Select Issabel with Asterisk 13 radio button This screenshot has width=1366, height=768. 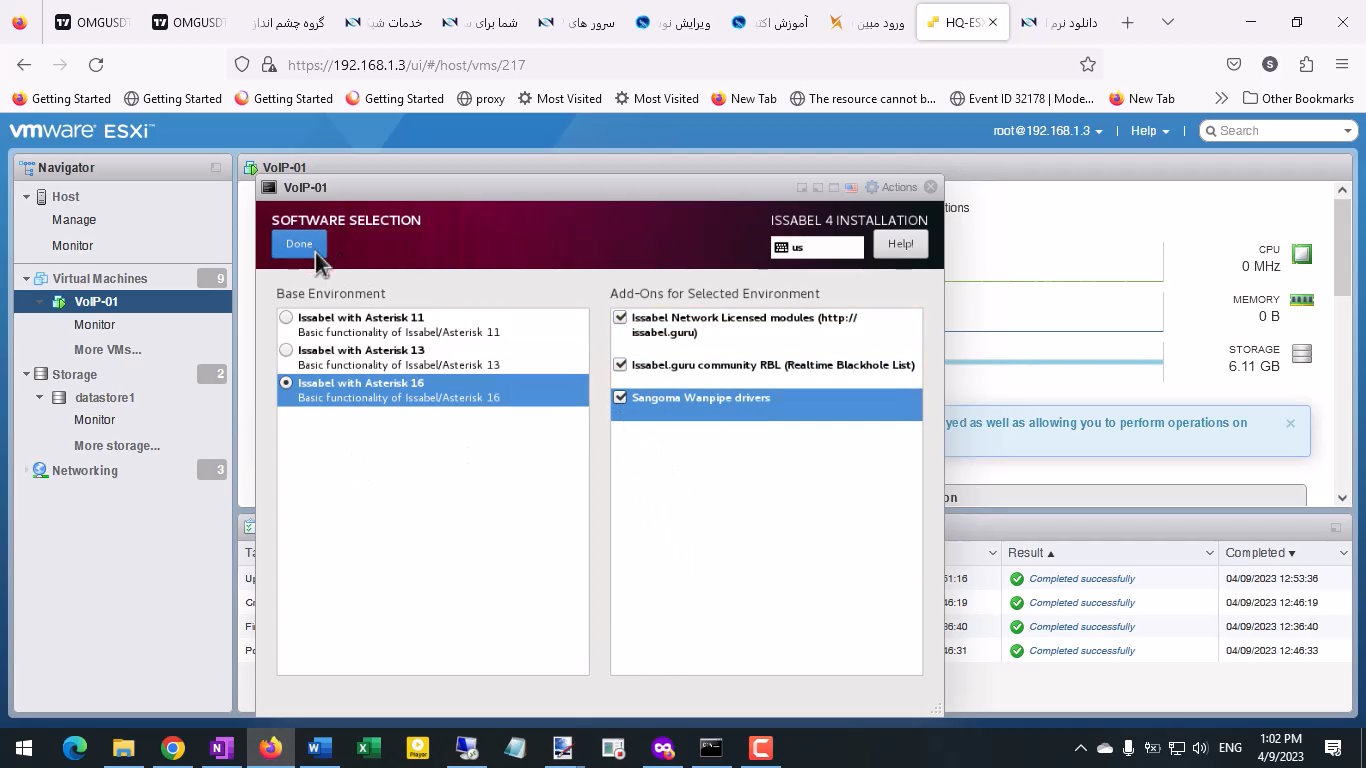pos(287,351)
